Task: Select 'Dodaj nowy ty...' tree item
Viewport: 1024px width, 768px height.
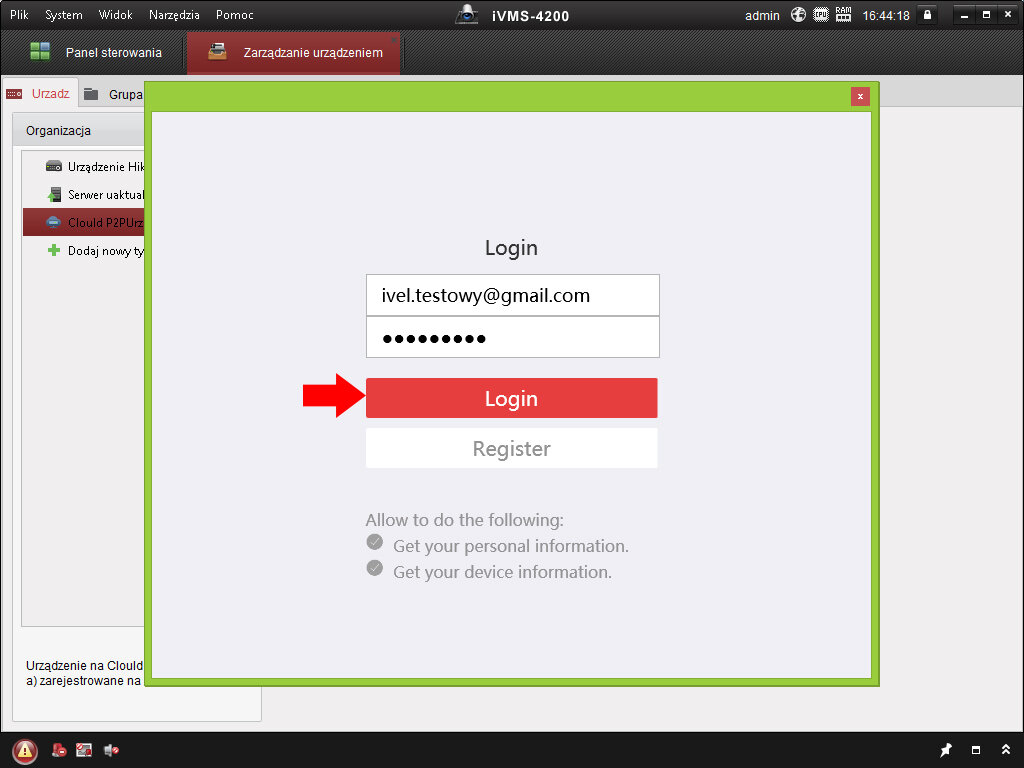Action: [95, 251]
